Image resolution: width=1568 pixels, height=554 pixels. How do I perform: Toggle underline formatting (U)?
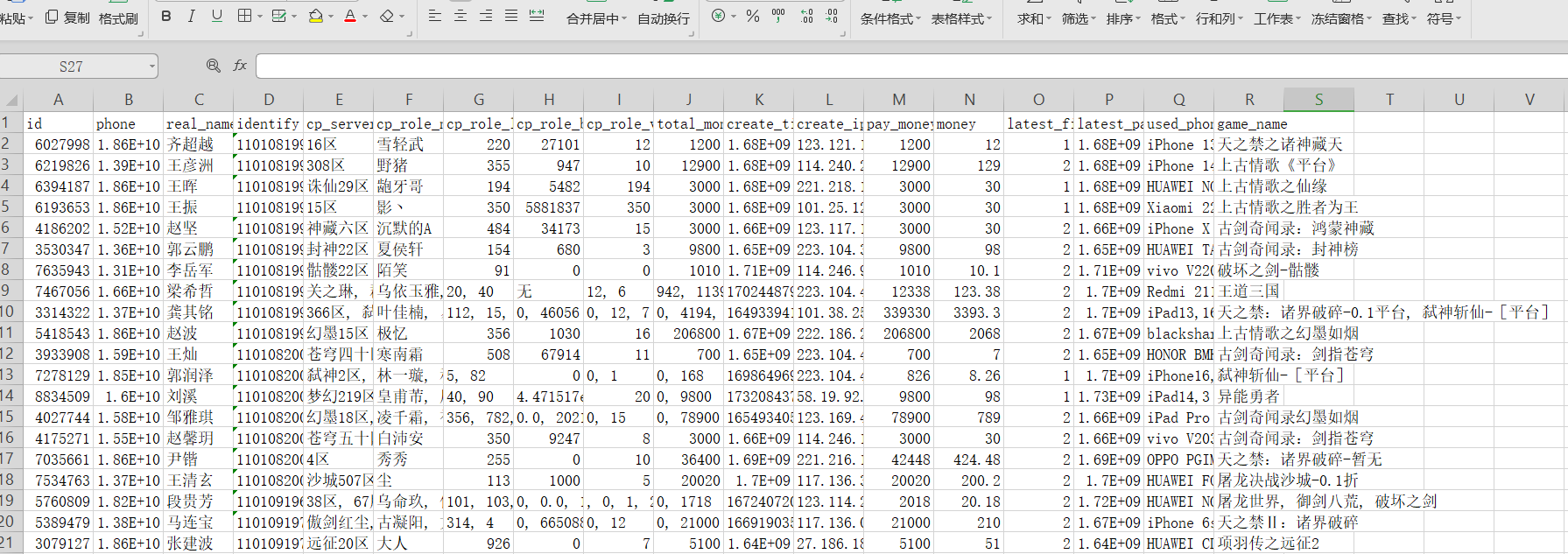click(217, 16)
